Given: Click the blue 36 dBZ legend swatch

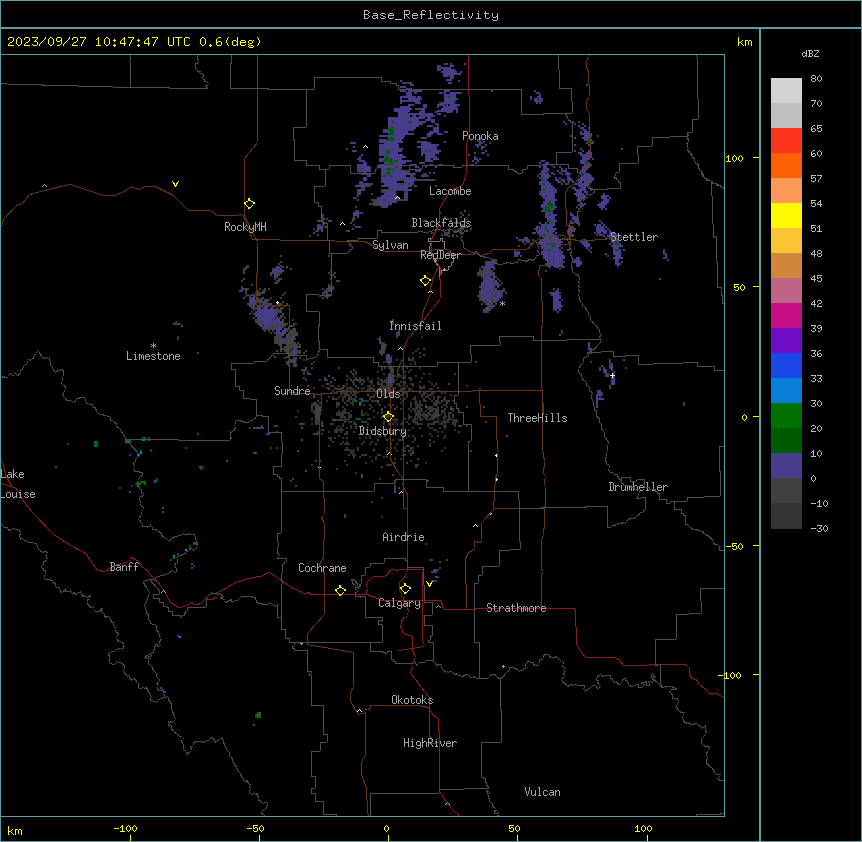Looking at the screenshot, I should pyautogui.click(x=786, y=365).
